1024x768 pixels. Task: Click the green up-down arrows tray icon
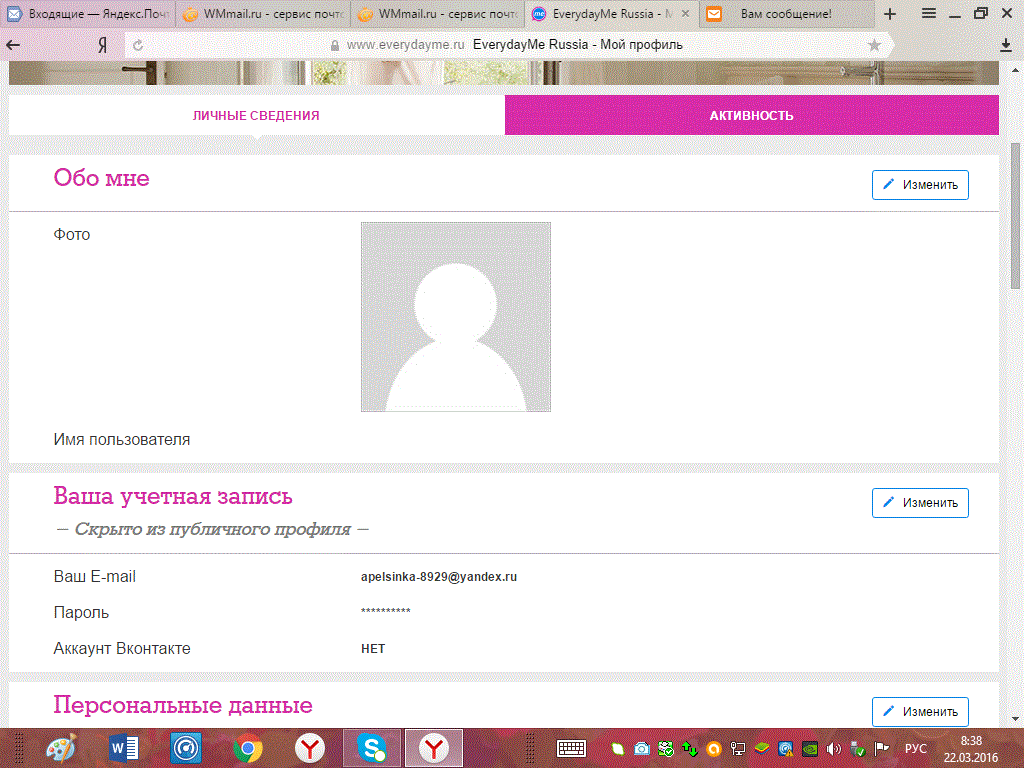click(x=690, y=748)
